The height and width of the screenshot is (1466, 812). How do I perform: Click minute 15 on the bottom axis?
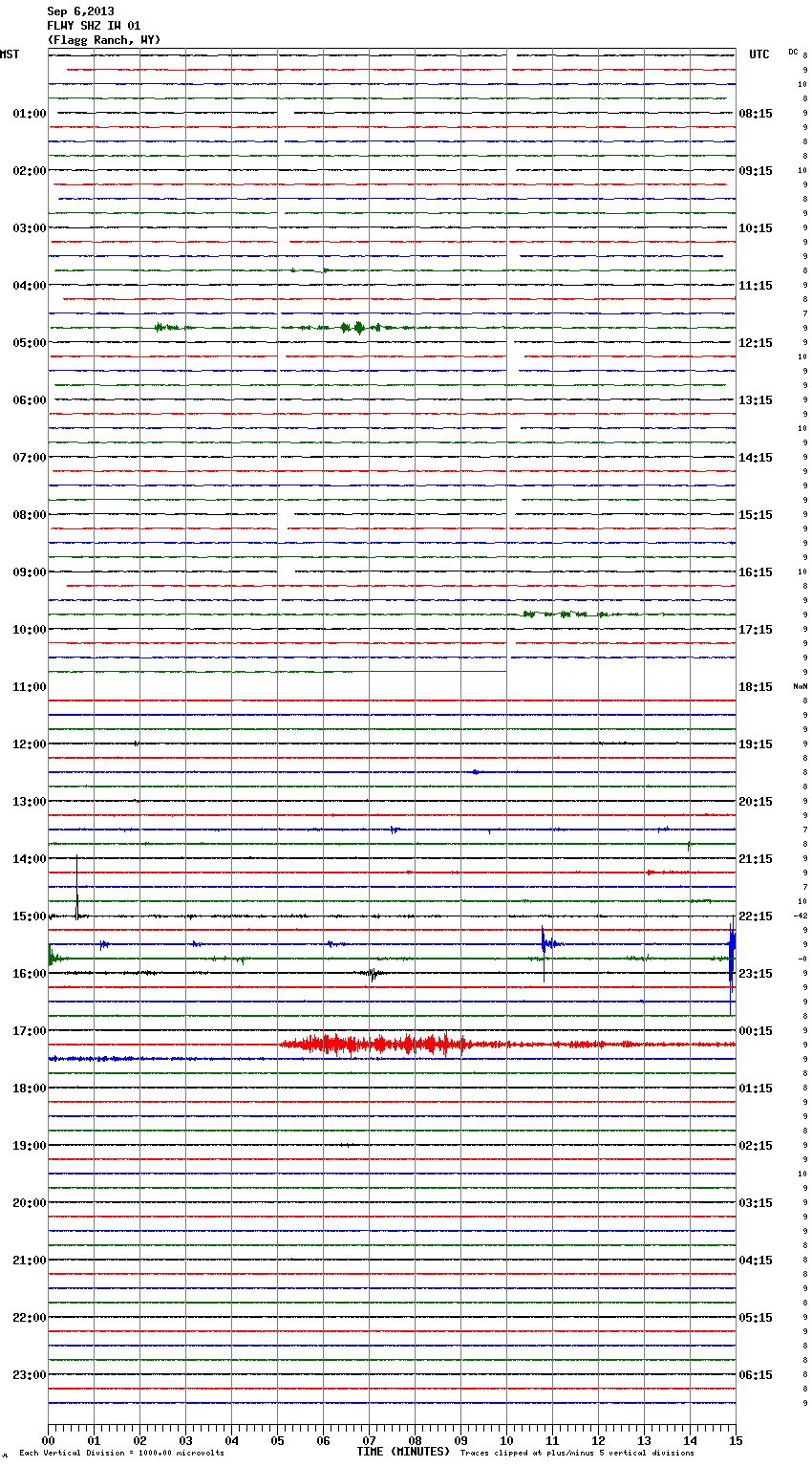pyautogui.click(x=736, y=1440)
